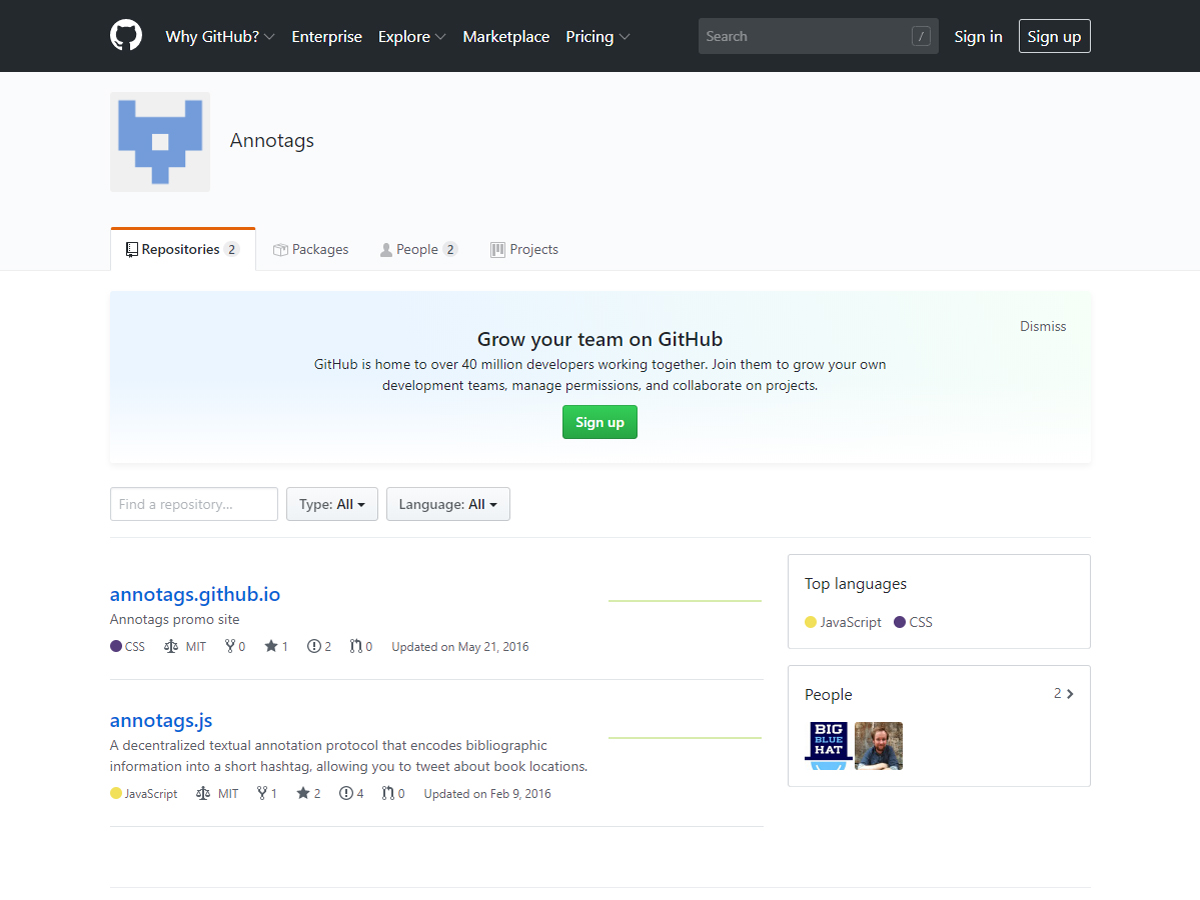Expand the Why GitHub? menu
Screen dimensions: 1200x900
220,36
